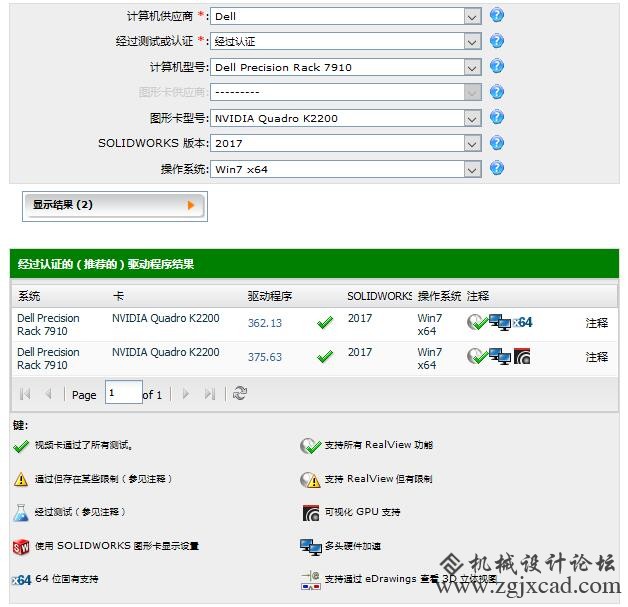This screenshot has width=628, height=607.
Task: Click RealView icon in 375.63 row
Action: pos(477,356)
